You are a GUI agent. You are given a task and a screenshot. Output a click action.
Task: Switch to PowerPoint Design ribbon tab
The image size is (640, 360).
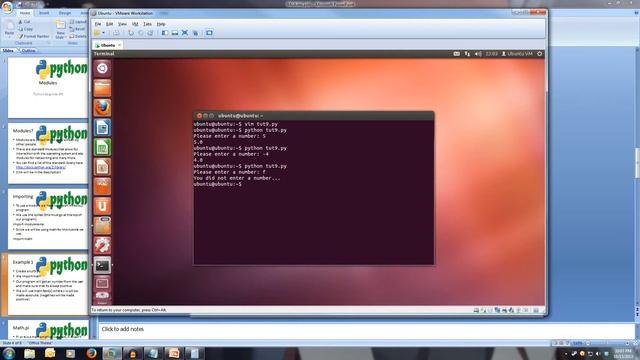64,13
